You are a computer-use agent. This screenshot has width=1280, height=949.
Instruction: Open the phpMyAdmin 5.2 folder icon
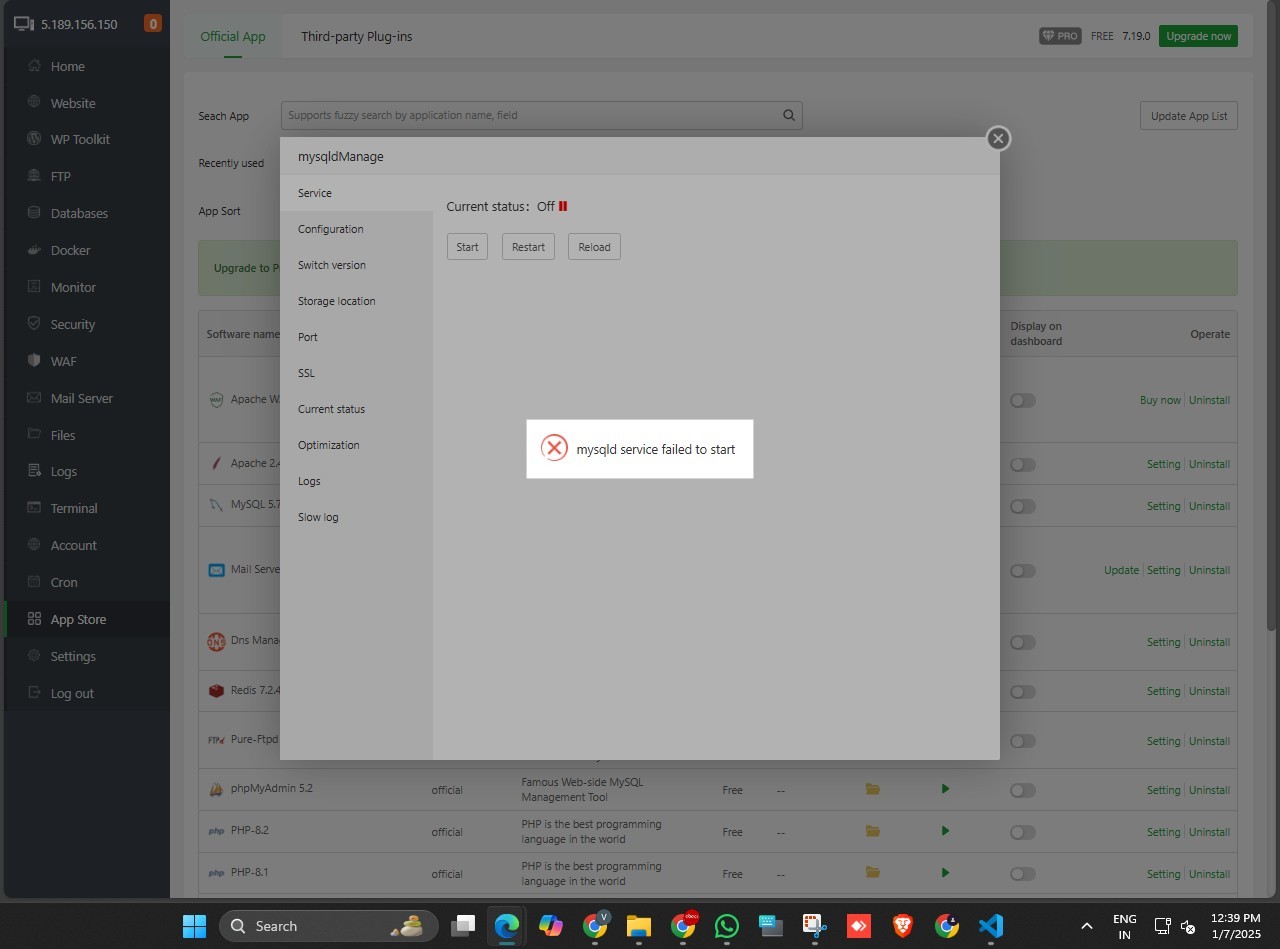pyautogui.click(x=873, y=789)
